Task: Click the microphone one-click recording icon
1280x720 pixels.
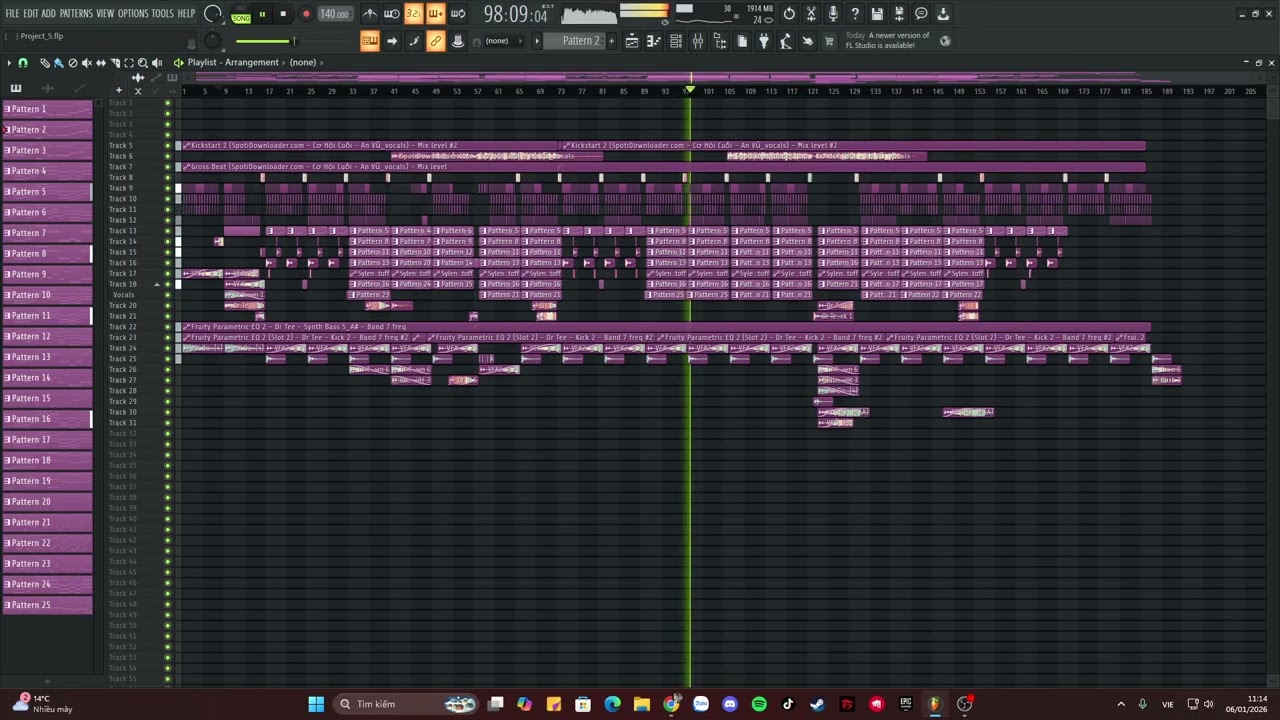Action: tap(833, 14)
